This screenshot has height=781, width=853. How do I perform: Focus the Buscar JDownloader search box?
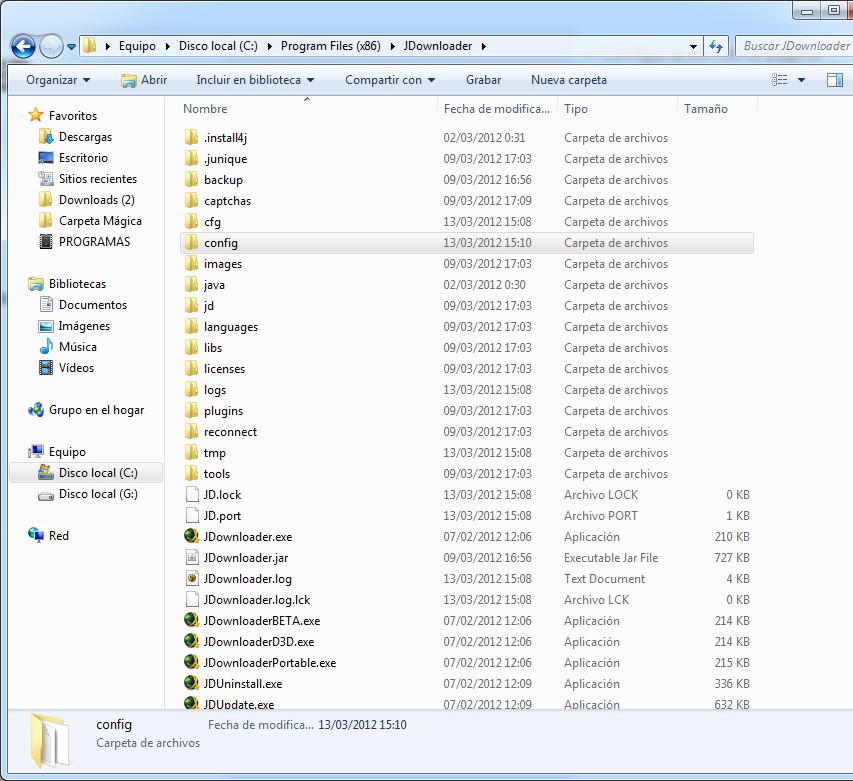[794, 46]
